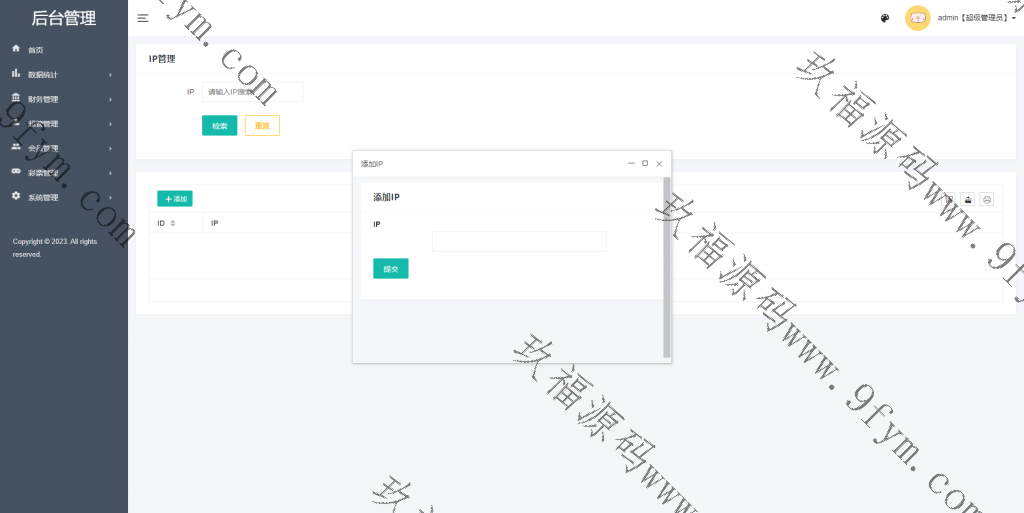Image resolution: width=1024 pixels, height=513 pixels.
Task: Click the export icon in table toolbar
Action: [x=968, y=199]
